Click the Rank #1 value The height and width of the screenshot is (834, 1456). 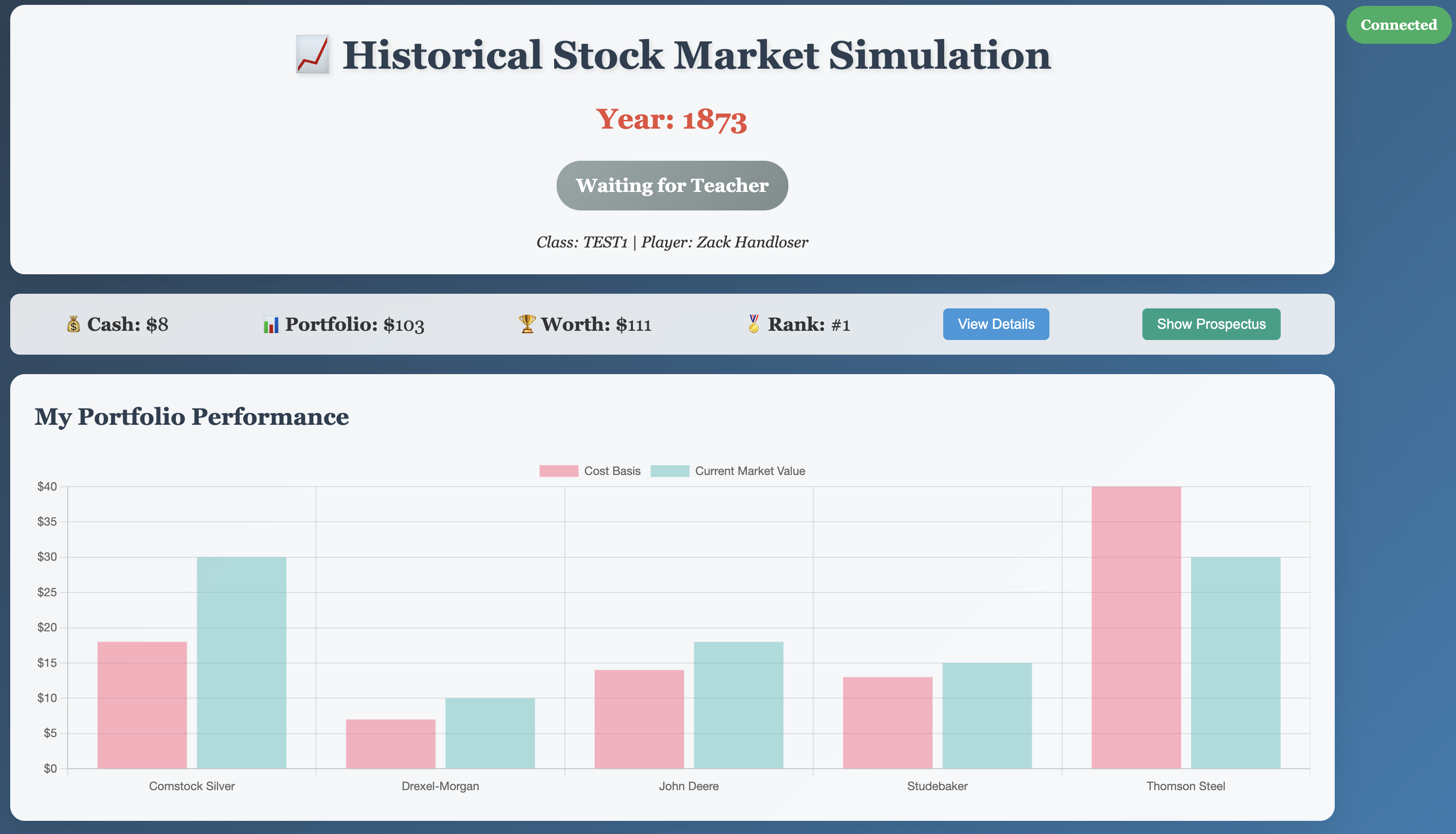840,325
